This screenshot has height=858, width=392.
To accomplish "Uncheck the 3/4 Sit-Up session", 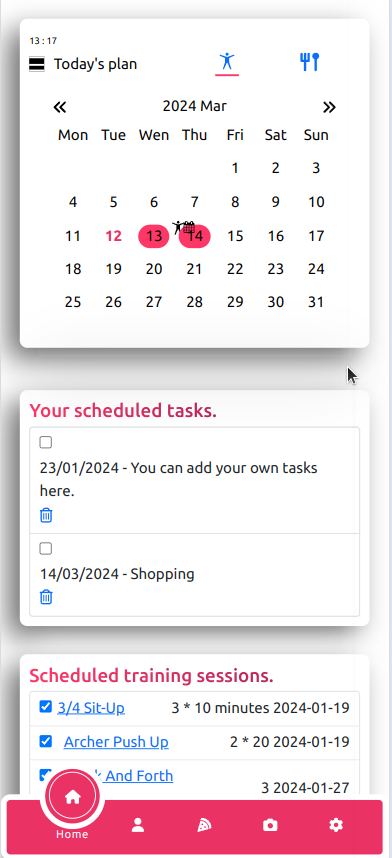I will click(46, 707).
